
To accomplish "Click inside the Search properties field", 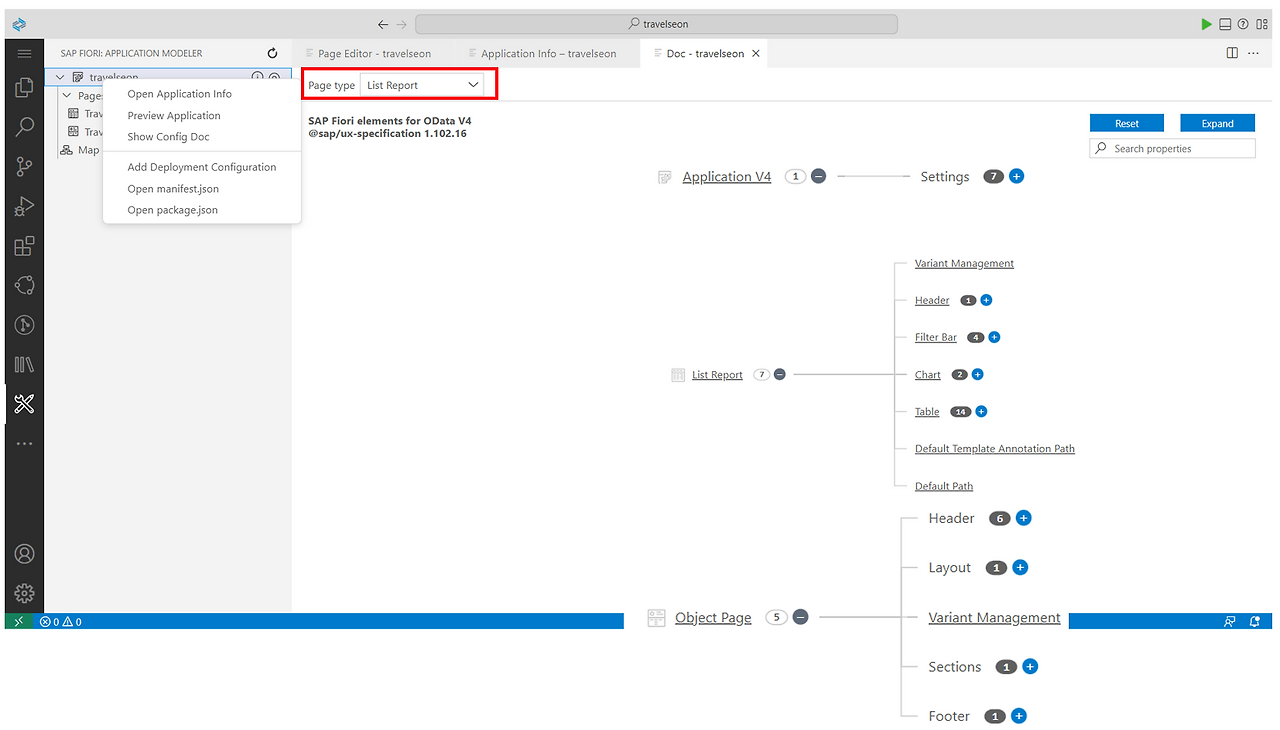I will [x=1172, y=147].
